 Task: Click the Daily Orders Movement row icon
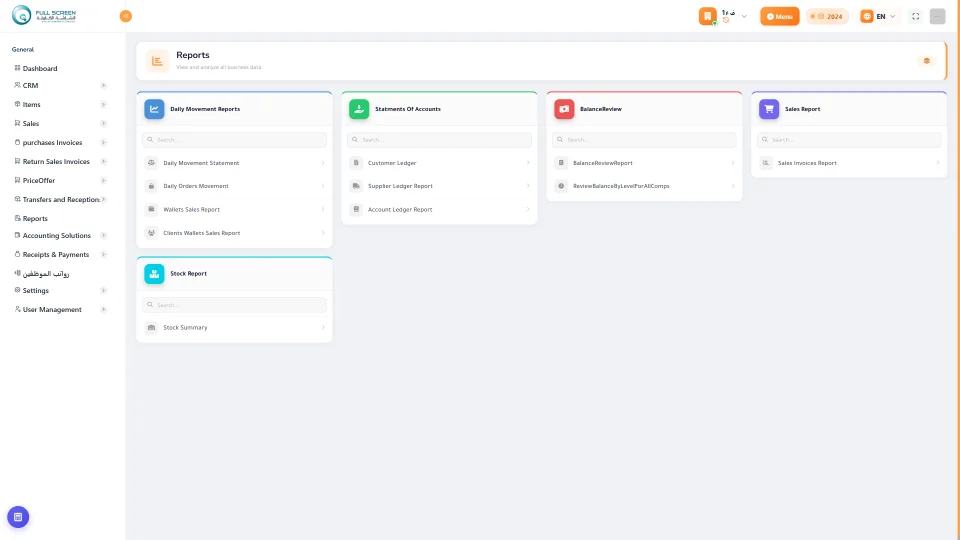tap(151, 186)
